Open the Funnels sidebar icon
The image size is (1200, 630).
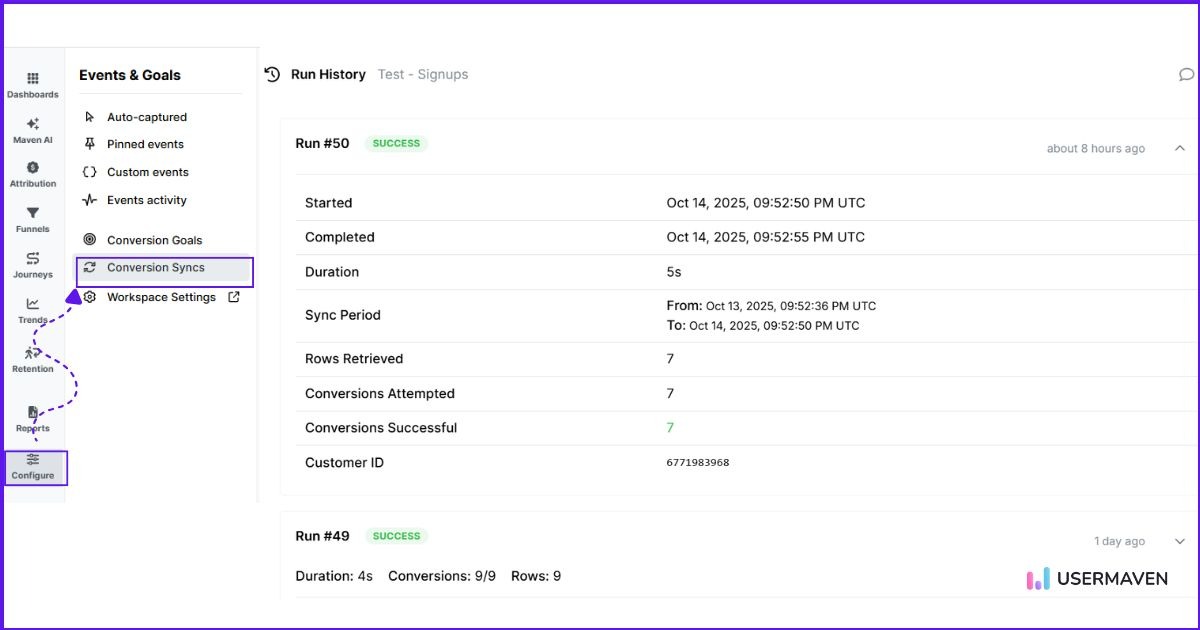pos(33,219)
